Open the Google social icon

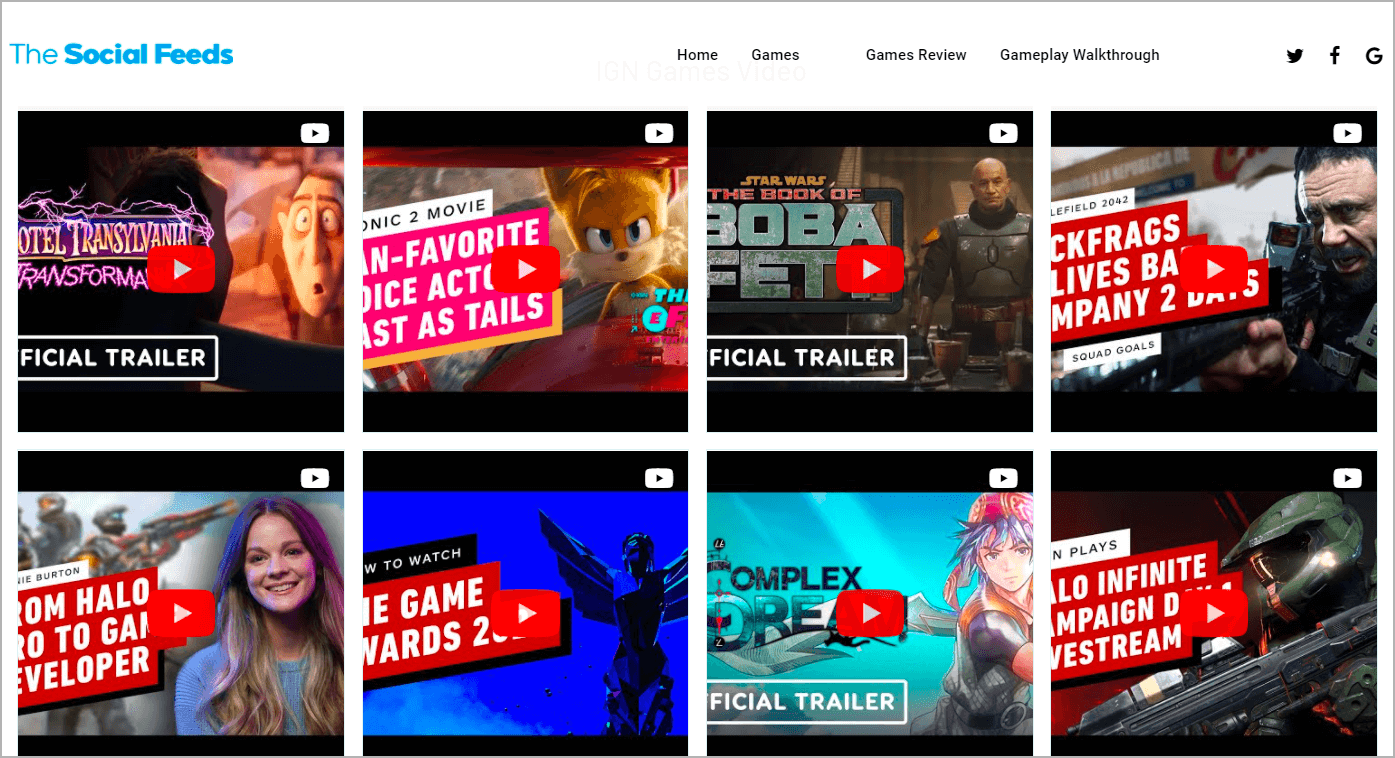1374,56
